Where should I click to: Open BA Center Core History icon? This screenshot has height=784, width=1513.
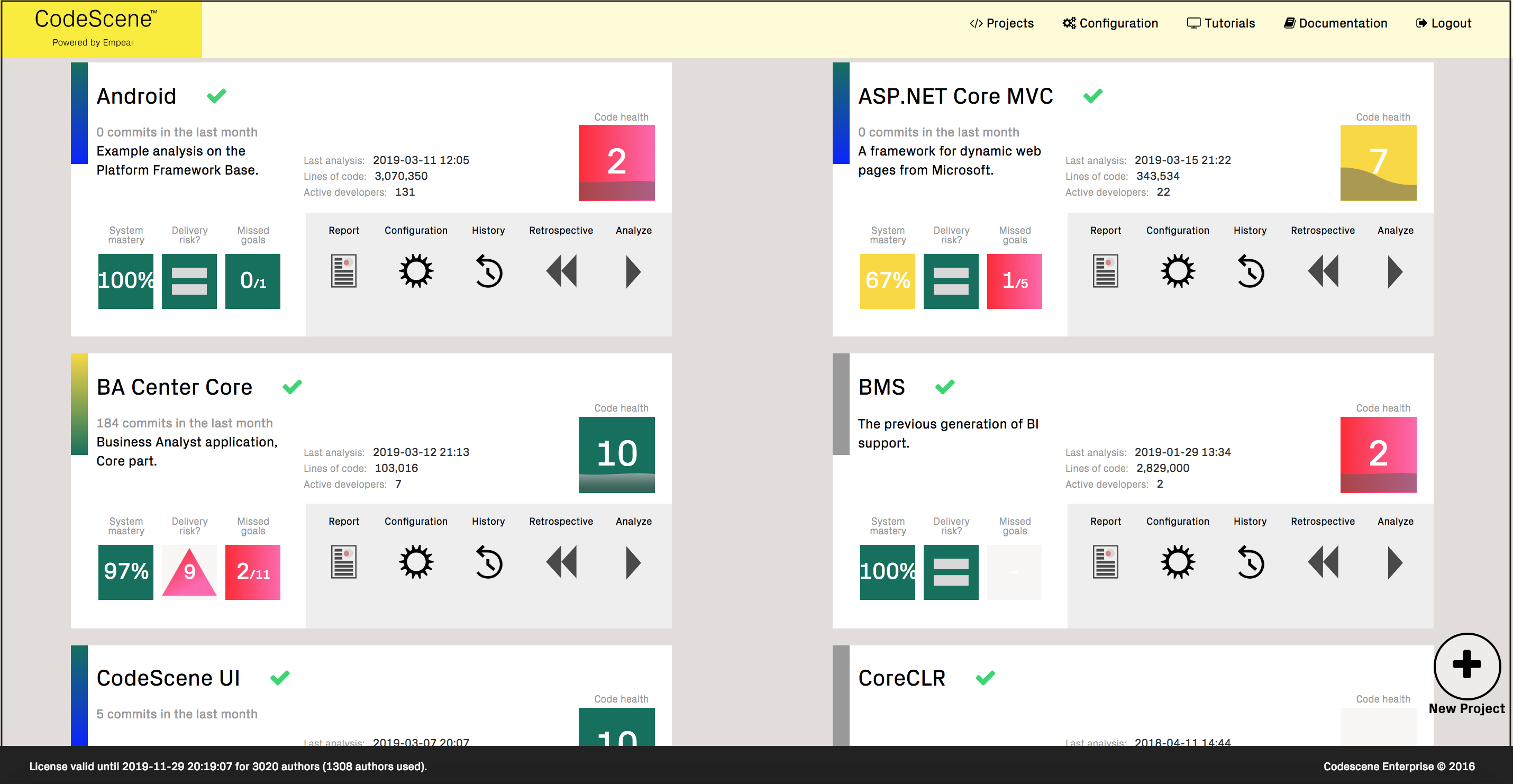(x=488, y=562)
